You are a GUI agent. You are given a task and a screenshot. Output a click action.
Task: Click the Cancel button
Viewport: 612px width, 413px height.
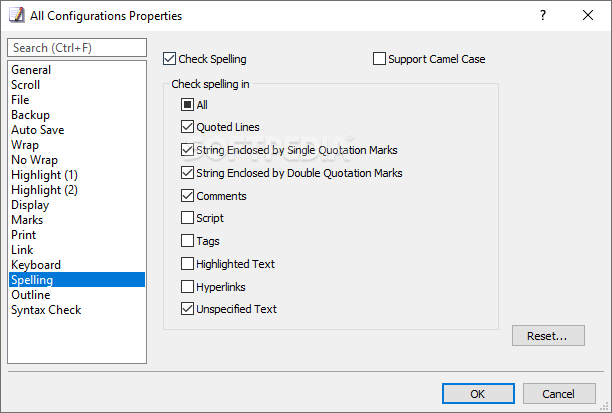[559, 393]
